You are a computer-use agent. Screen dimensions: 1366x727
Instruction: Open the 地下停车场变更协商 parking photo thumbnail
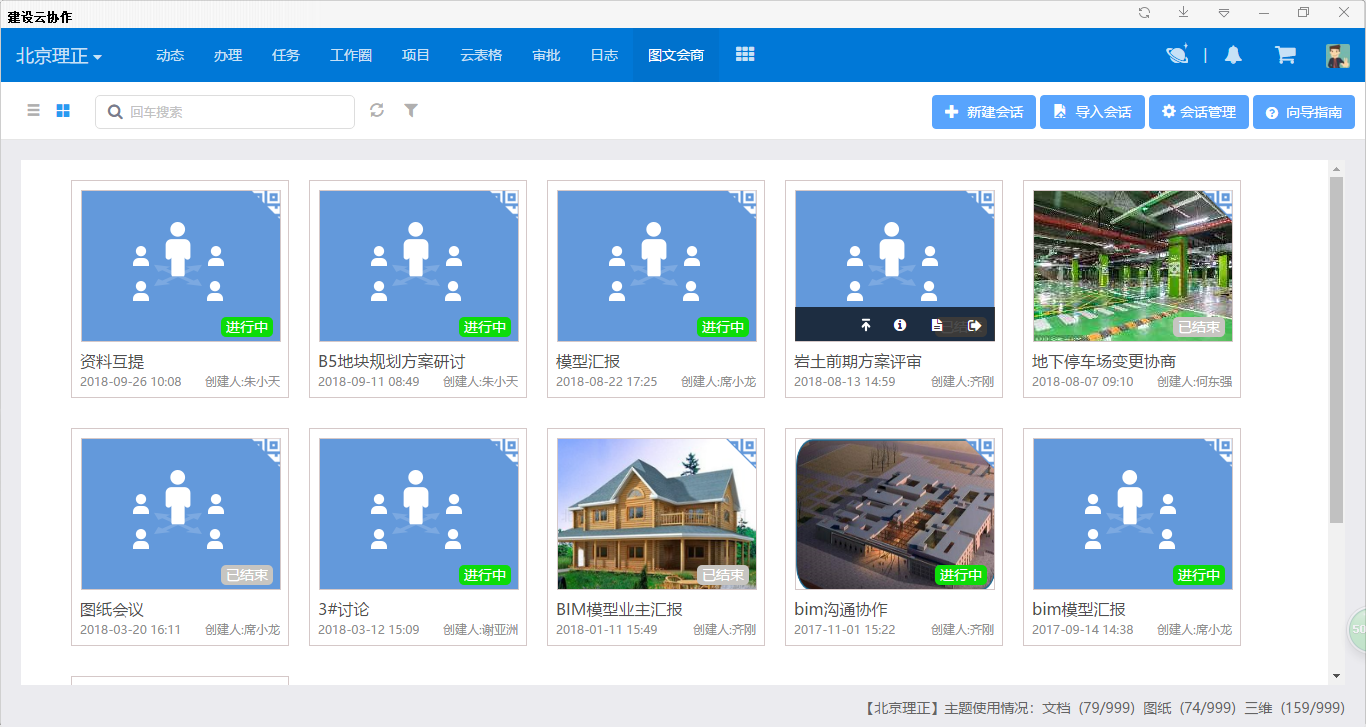point(1132,266)
